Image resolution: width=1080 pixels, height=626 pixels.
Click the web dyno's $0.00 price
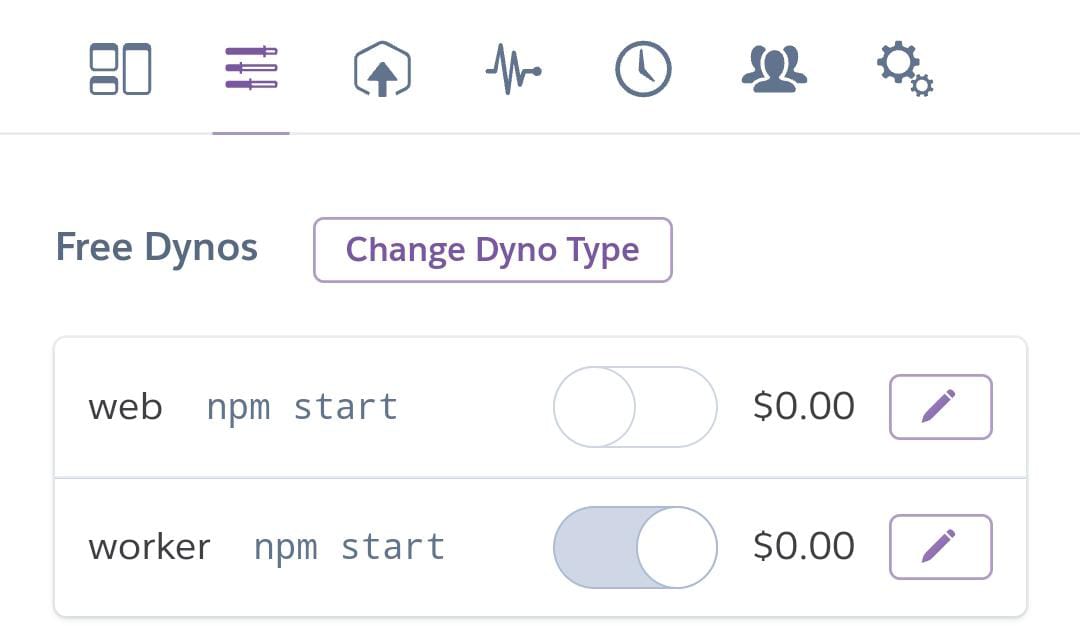tap(804, 407)
